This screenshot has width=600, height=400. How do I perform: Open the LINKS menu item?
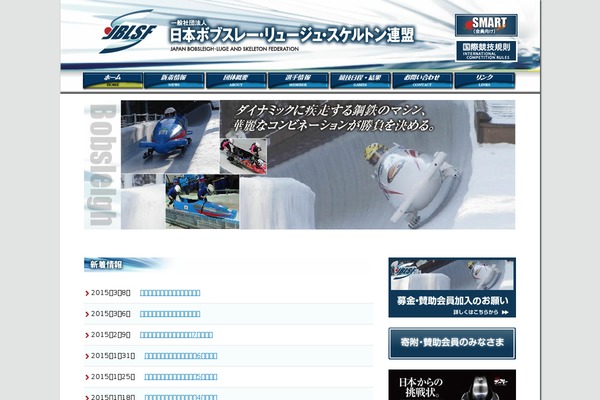tap(484, 80)
